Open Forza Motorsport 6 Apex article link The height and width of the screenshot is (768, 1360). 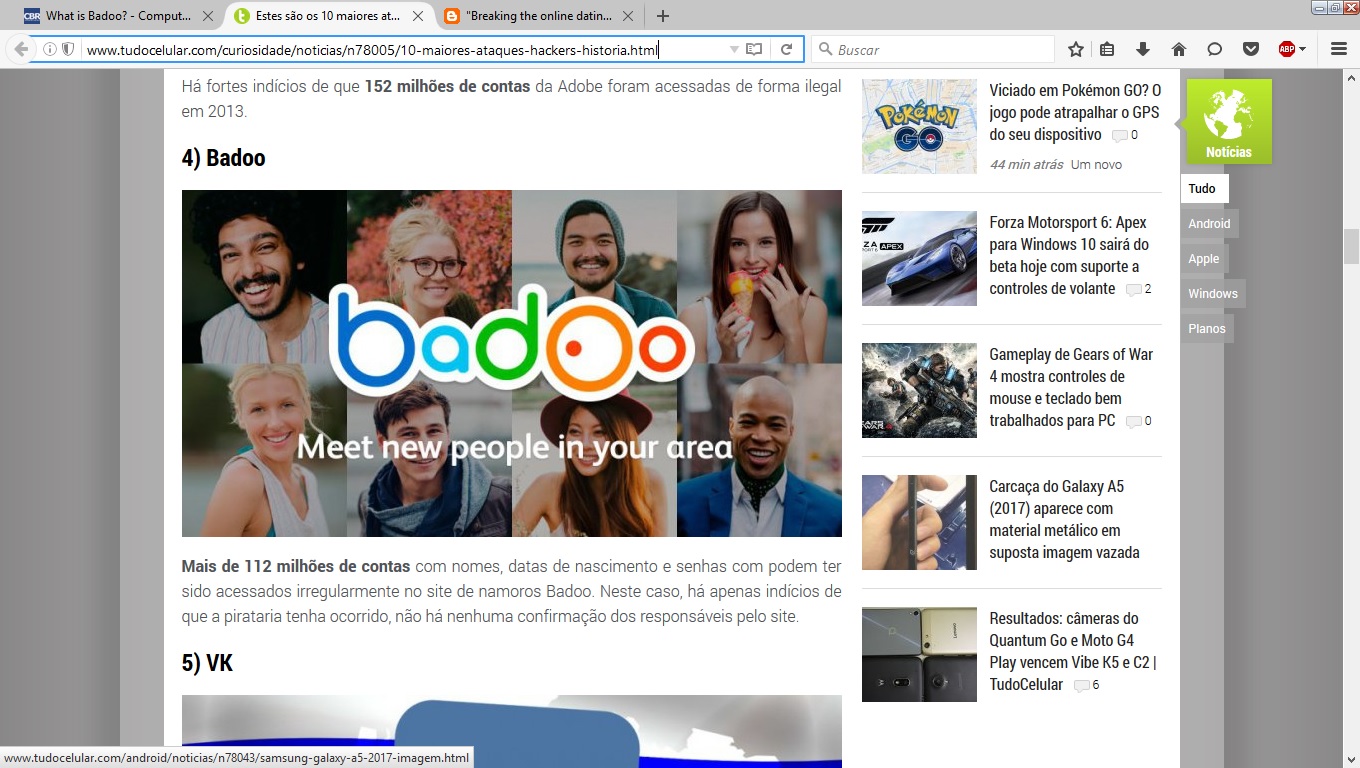click(1068, 255)
